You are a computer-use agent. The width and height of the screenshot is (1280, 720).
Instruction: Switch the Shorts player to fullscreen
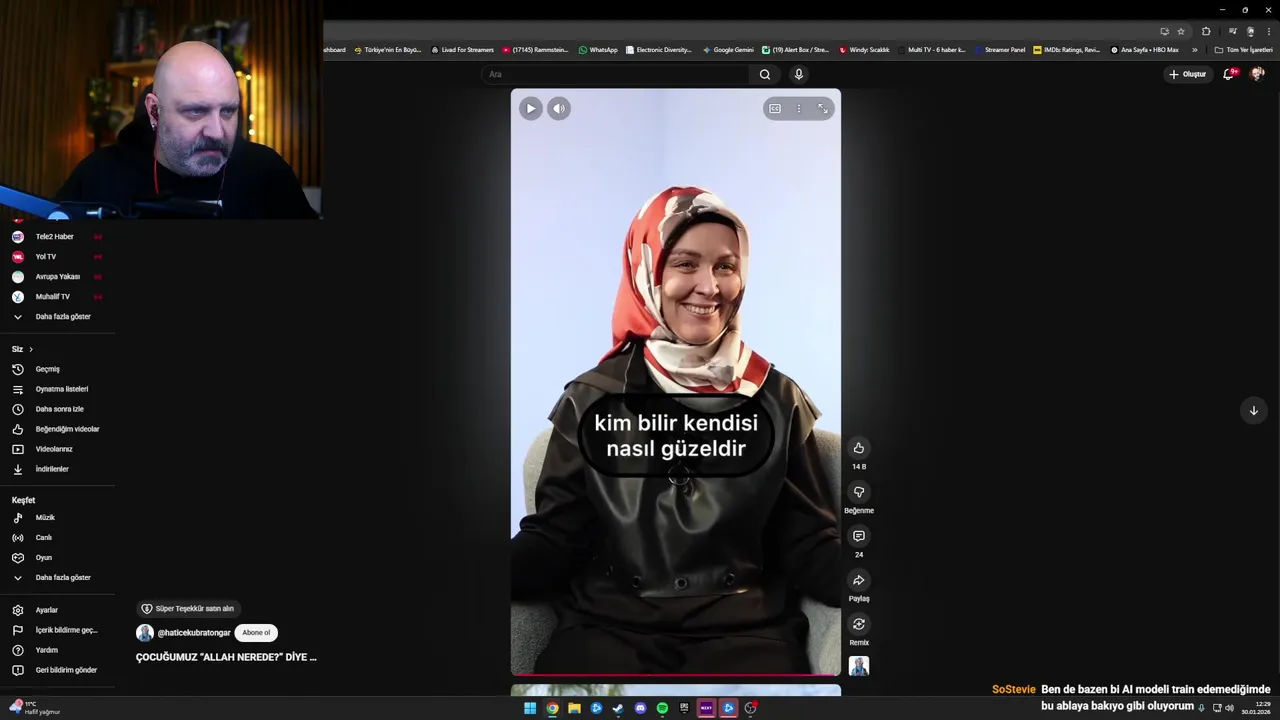[x=822, y=108]
